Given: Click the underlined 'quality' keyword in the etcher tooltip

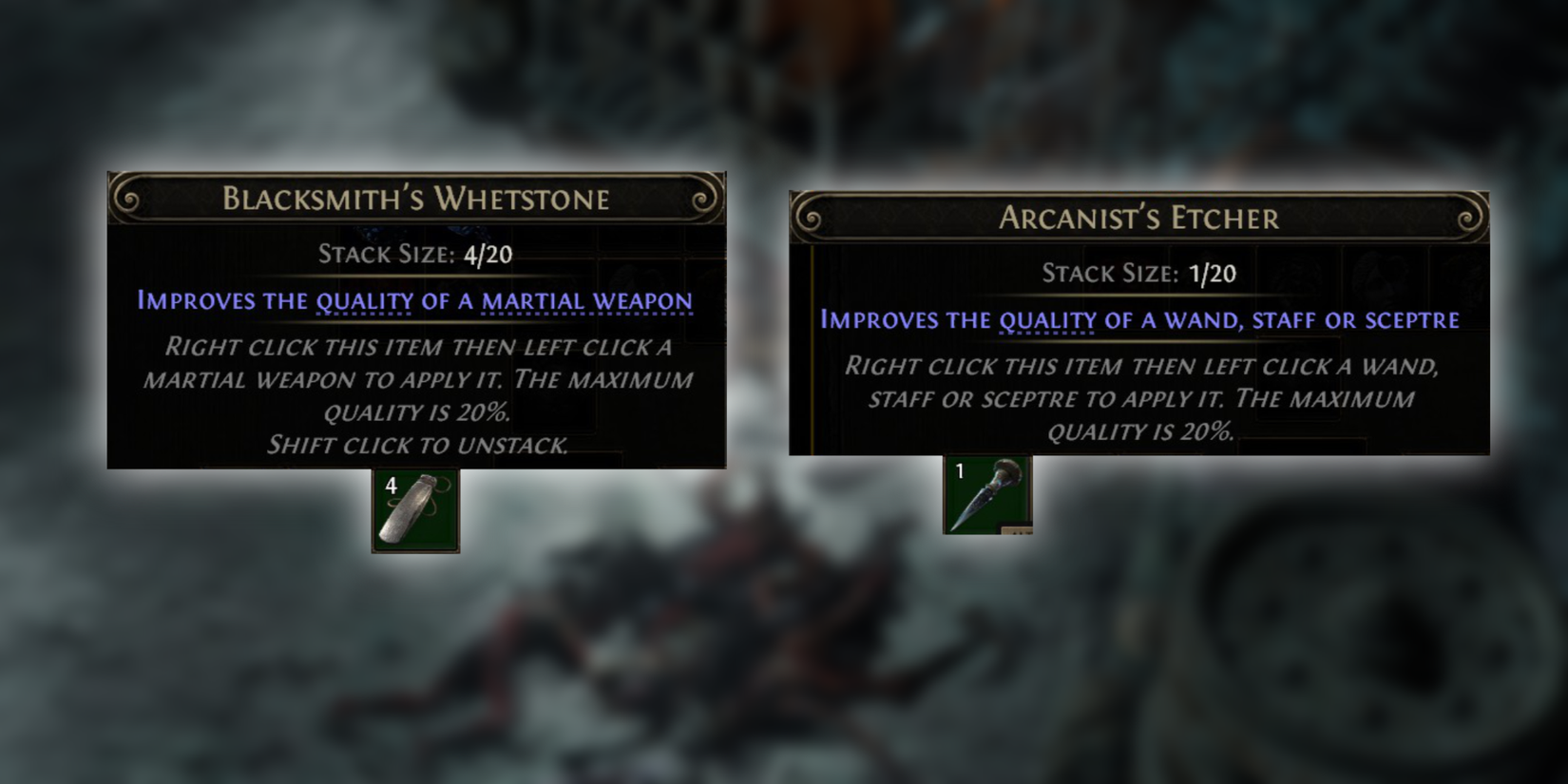Looking at the screenshot, I should point(1047,320).
